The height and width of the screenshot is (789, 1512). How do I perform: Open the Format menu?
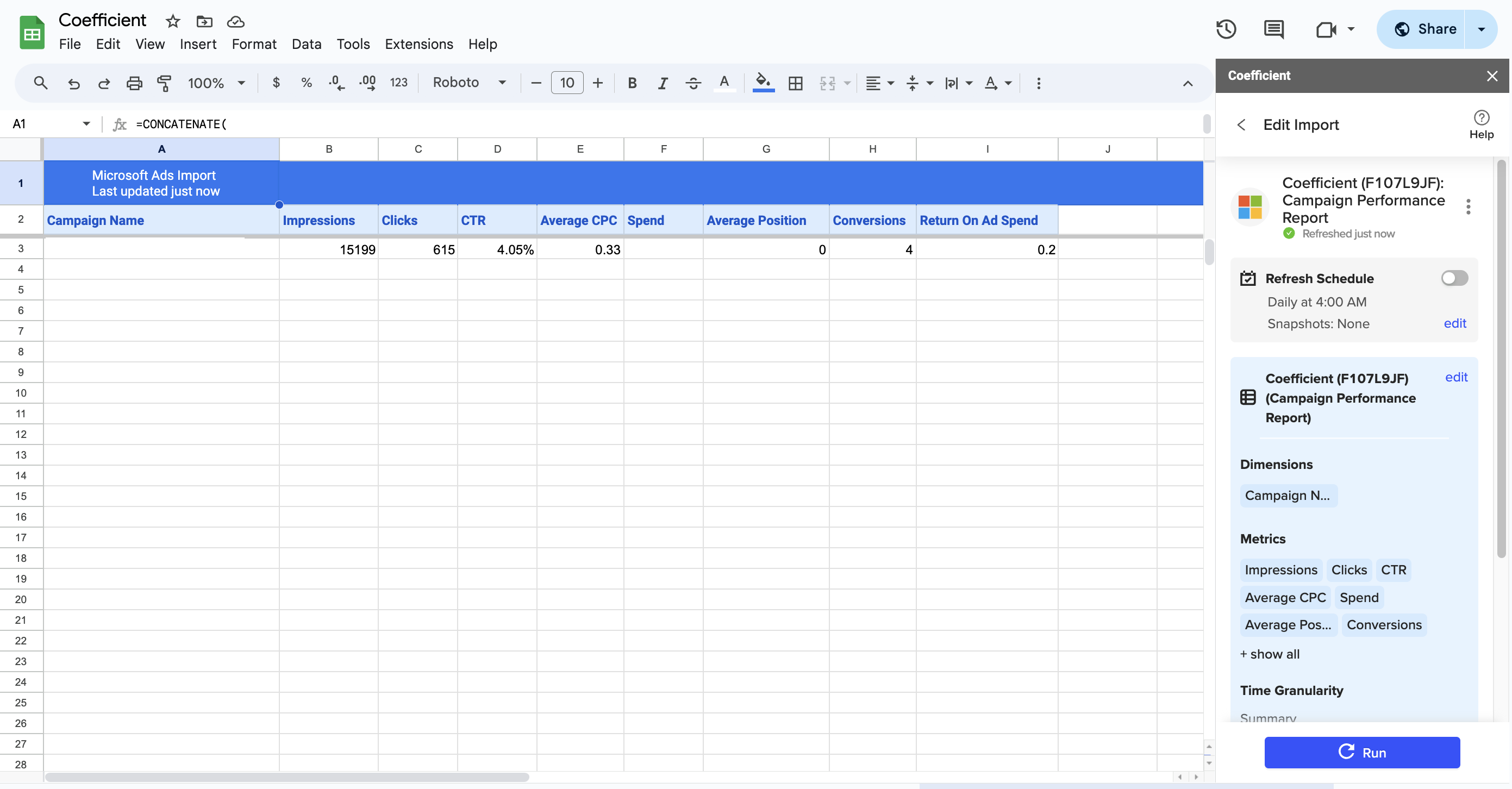pyautogui.click(x=254, y=45)
